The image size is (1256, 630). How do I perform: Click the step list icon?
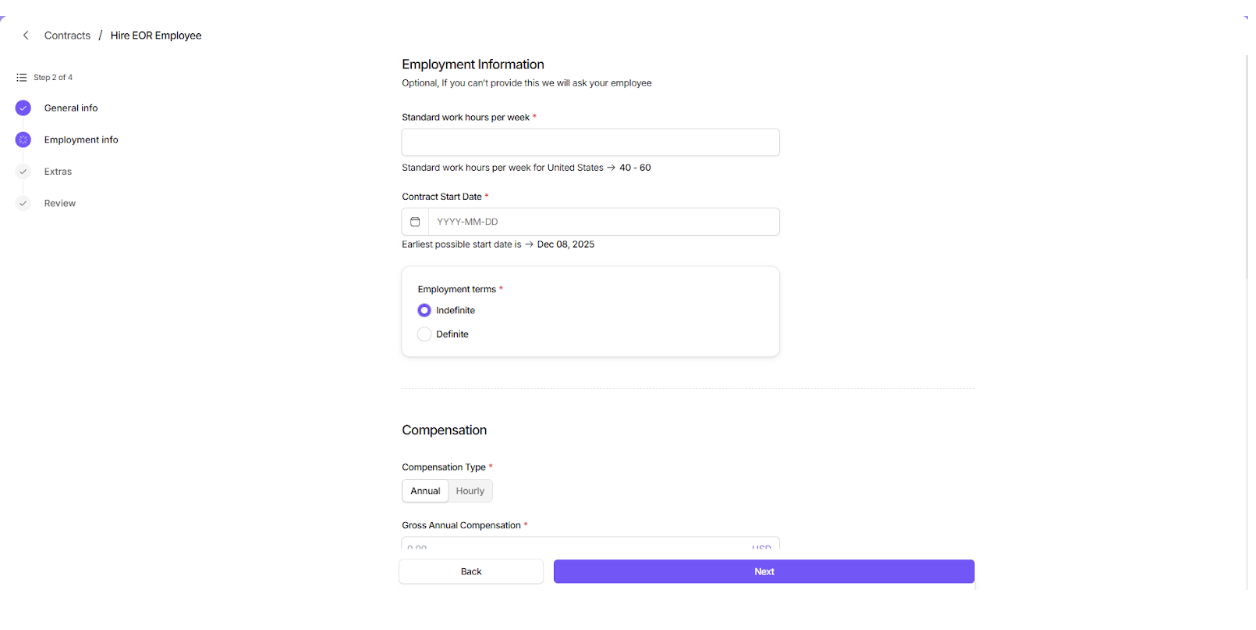(22, 78)
